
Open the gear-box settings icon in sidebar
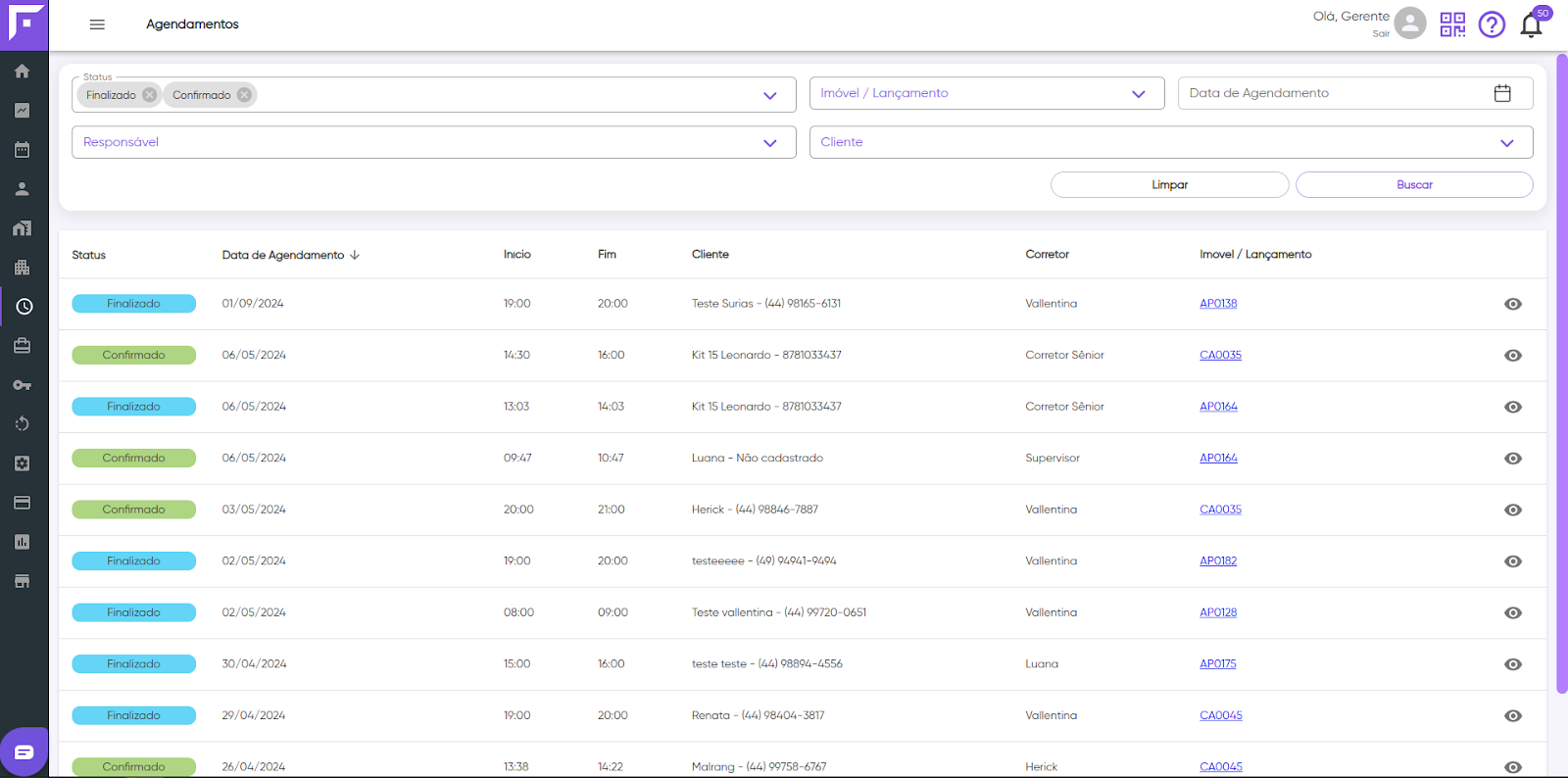[22, 463]
